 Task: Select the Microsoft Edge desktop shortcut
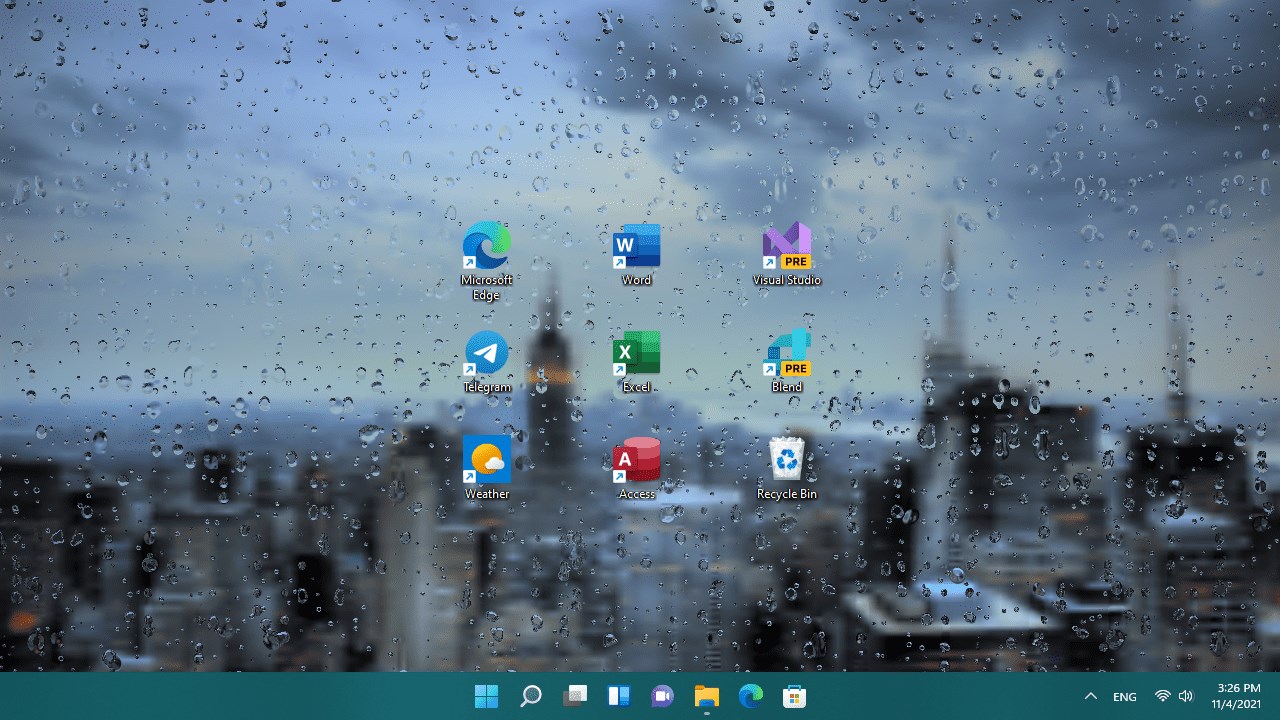(487, 260)
